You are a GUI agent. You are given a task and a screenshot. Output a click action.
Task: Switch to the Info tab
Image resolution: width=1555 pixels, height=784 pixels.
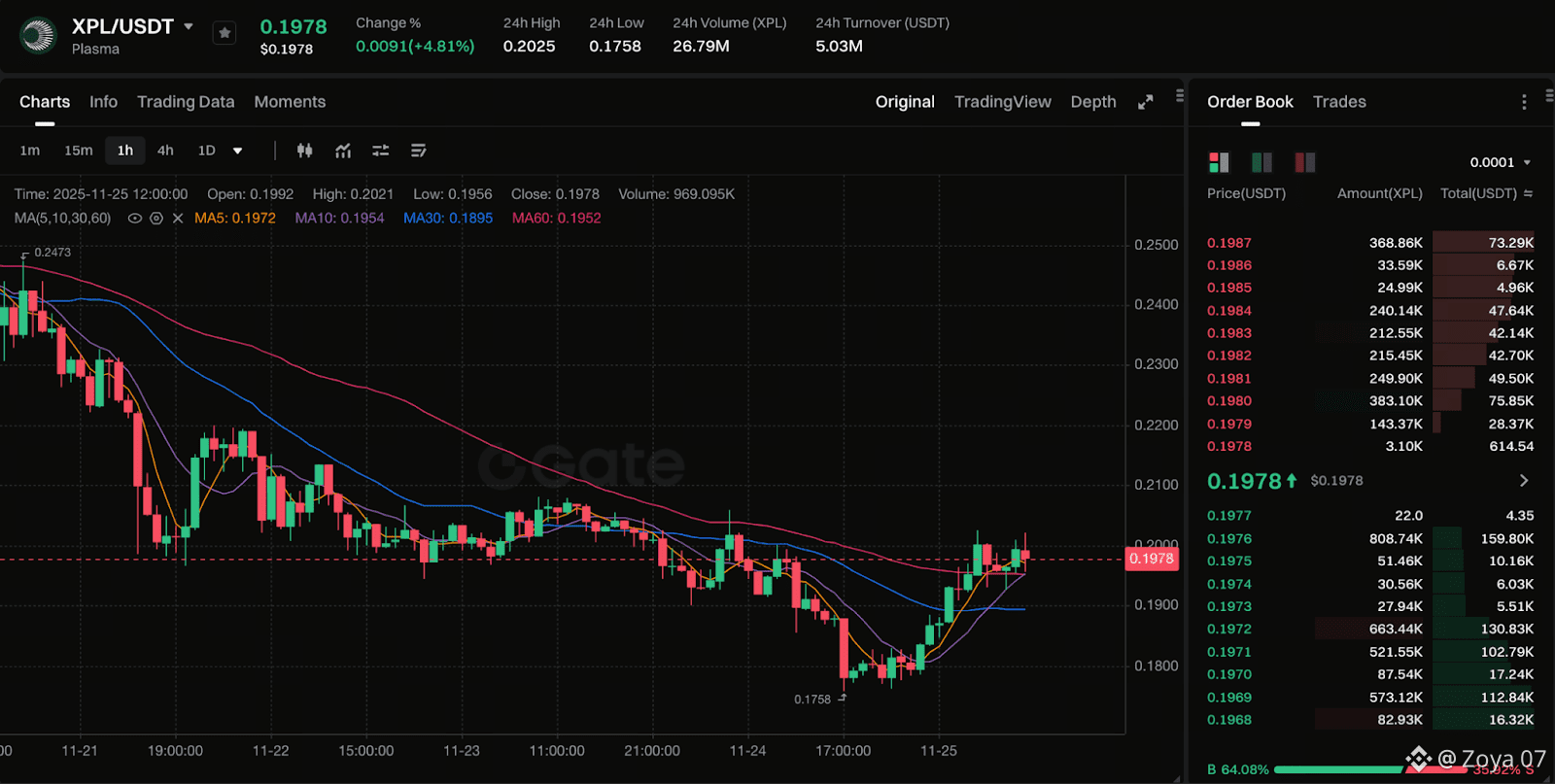coord(103,102)
